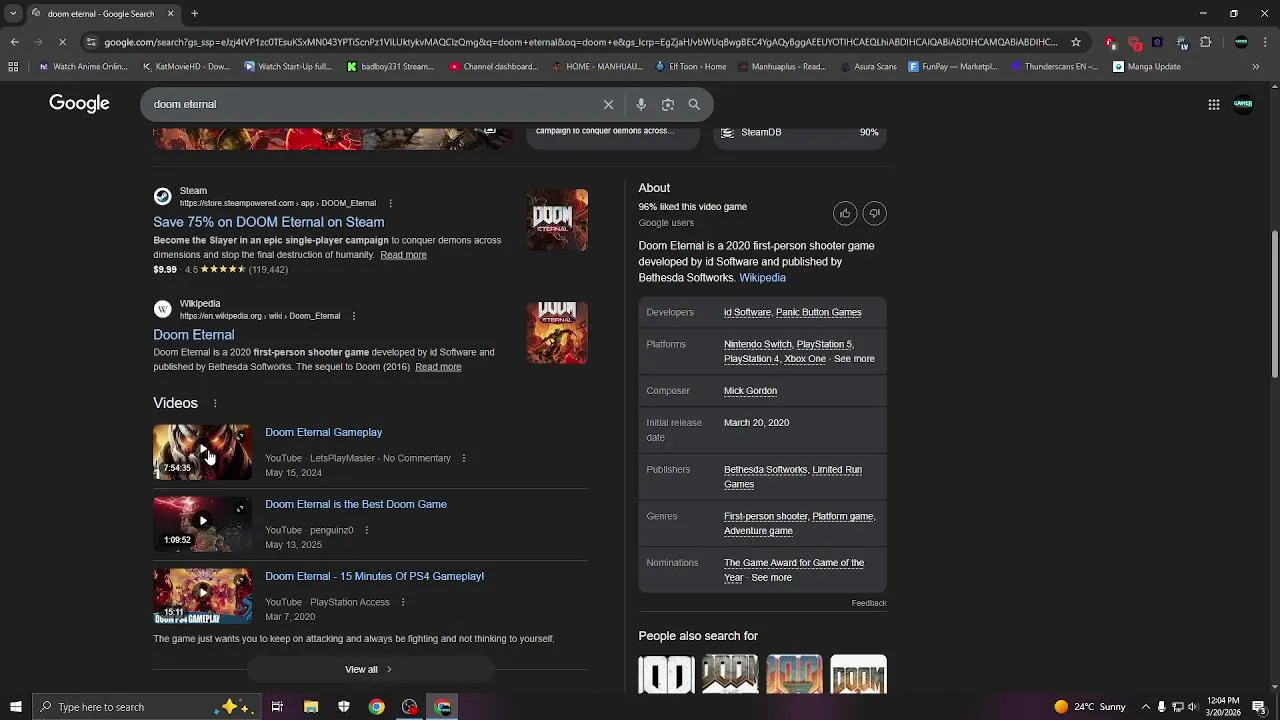
Task: Click the page vertical scrollbar thumb
Action: 1274,305
